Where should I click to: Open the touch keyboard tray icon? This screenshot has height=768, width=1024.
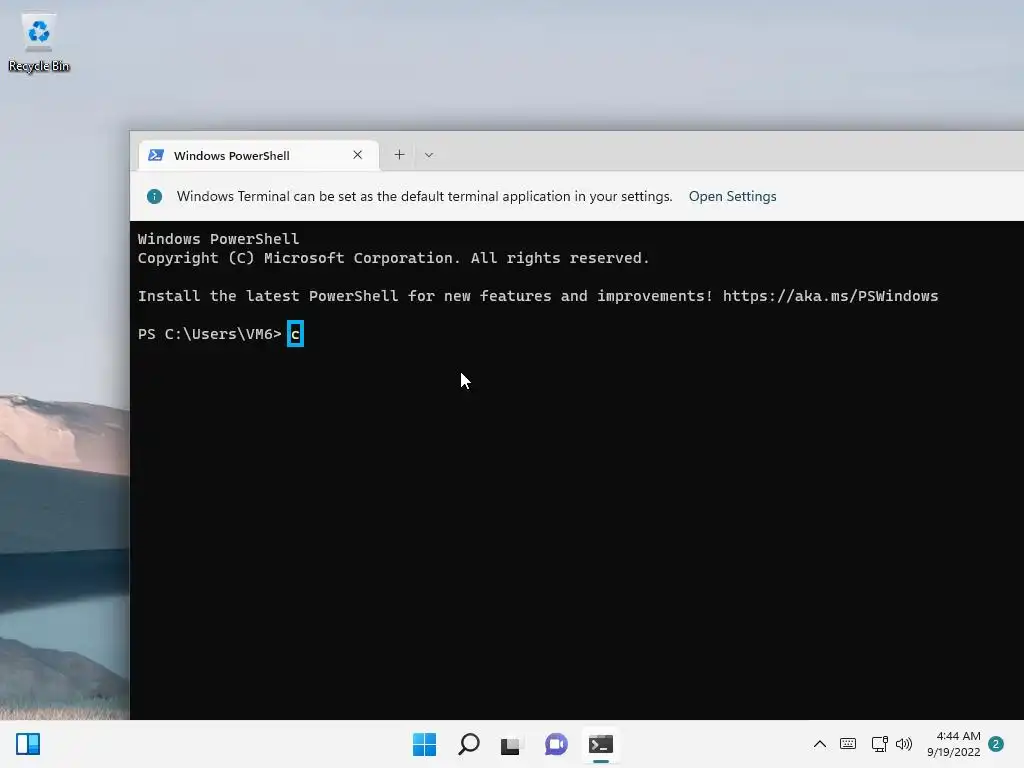click(848, 744)
